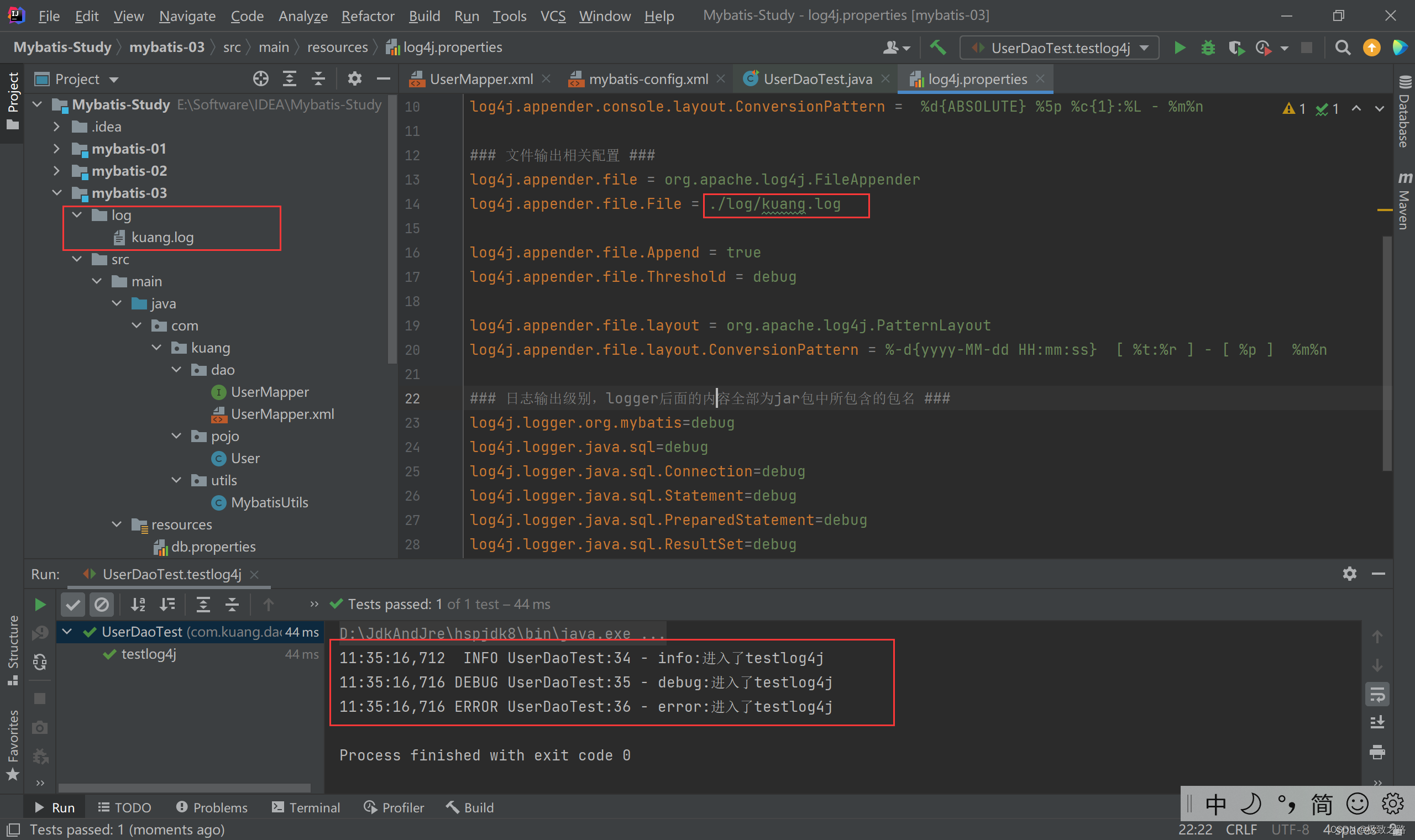
Task: Sort tests alphabetically in Run toolbar
Action: pyautogui.click(x=138, y=605)
